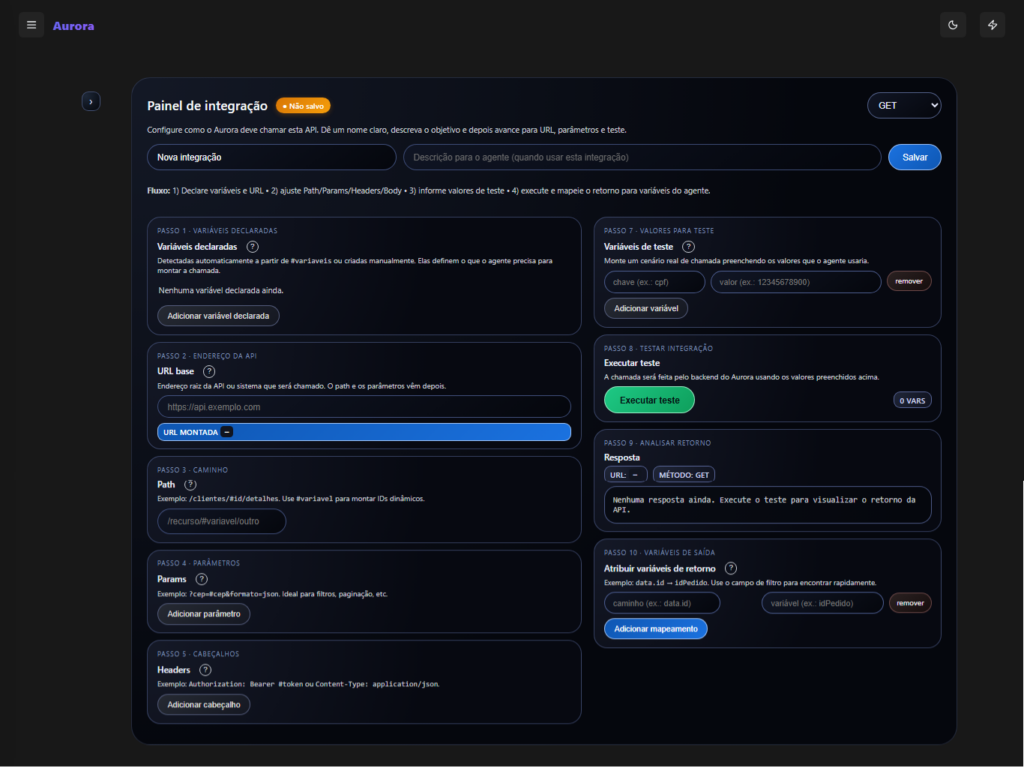Open help icon for Headers
Screen dimensions: 1024x768
pos(205,670)
